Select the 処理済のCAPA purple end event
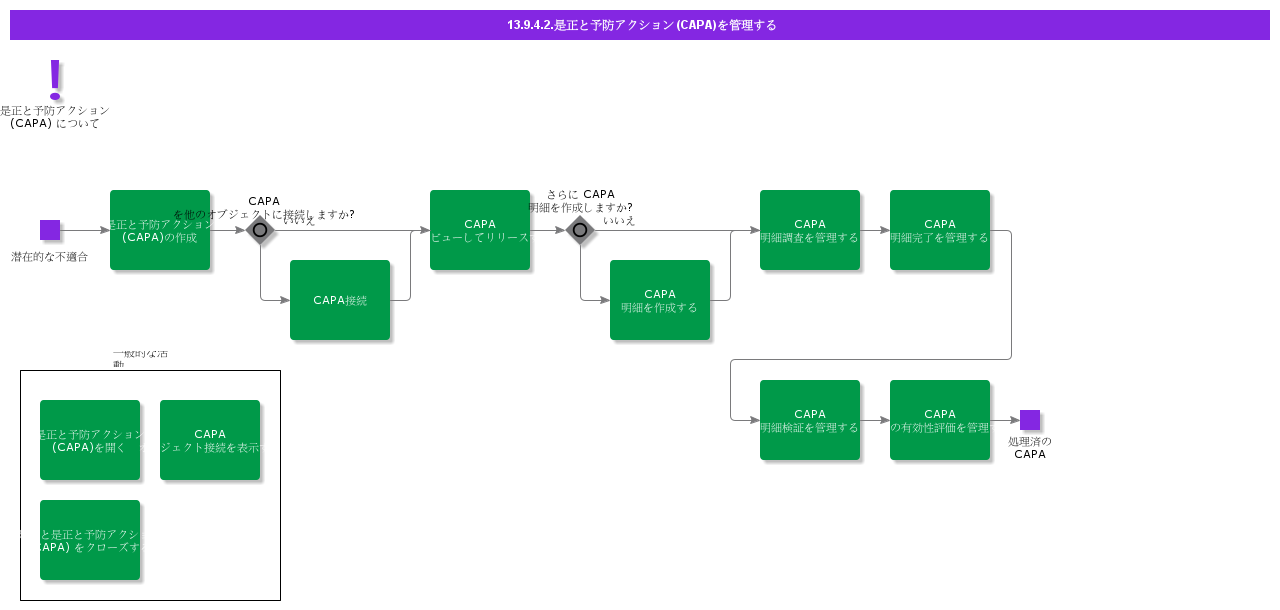Screen dimensions: 1280x610 [x=1030, y=420]
